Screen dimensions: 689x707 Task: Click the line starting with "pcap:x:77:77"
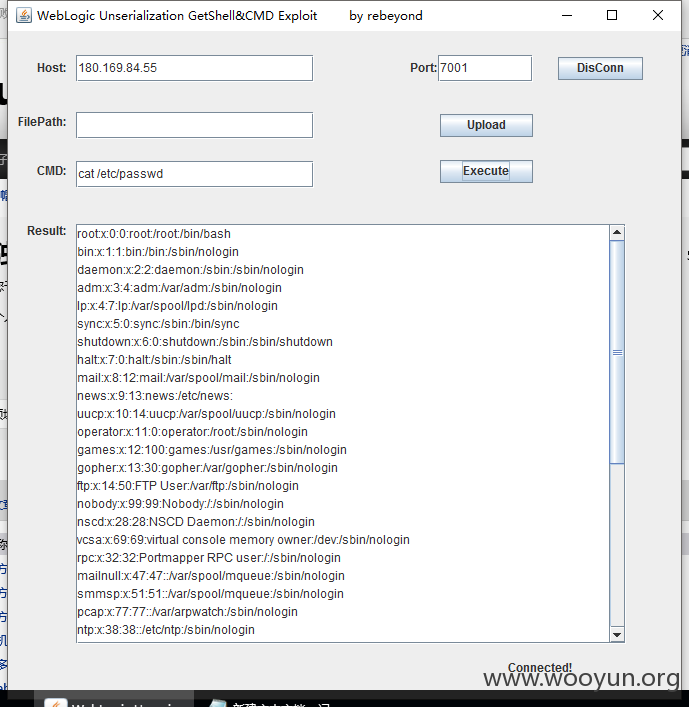188,613
